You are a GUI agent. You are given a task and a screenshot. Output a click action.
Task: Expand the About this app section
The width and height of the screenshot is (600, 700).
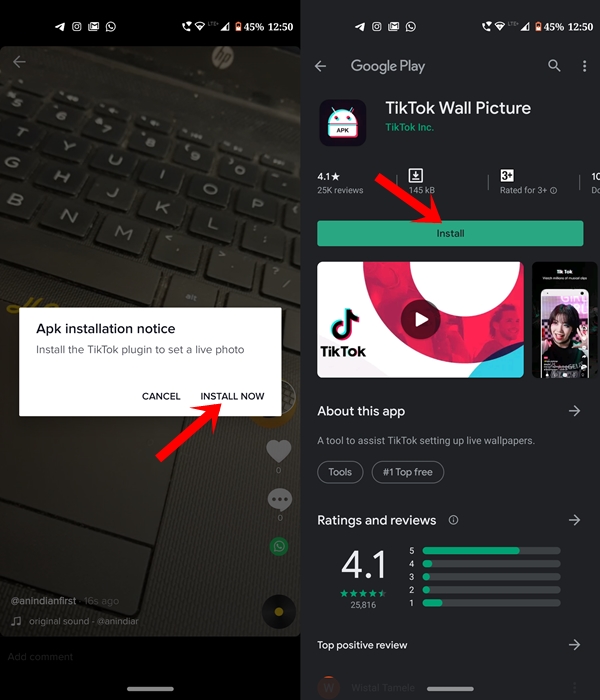pos(574,411)
